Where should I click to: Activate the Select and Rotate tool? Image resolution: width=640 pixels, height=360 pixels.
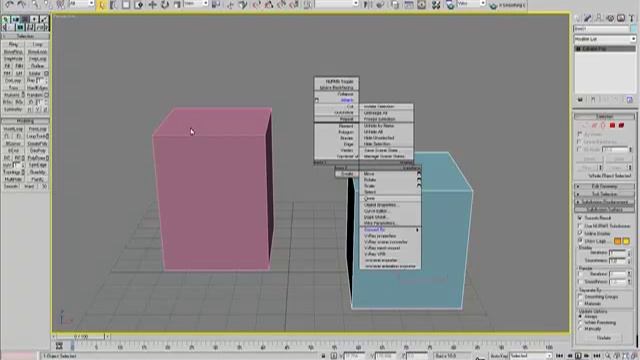click(165, 5)
